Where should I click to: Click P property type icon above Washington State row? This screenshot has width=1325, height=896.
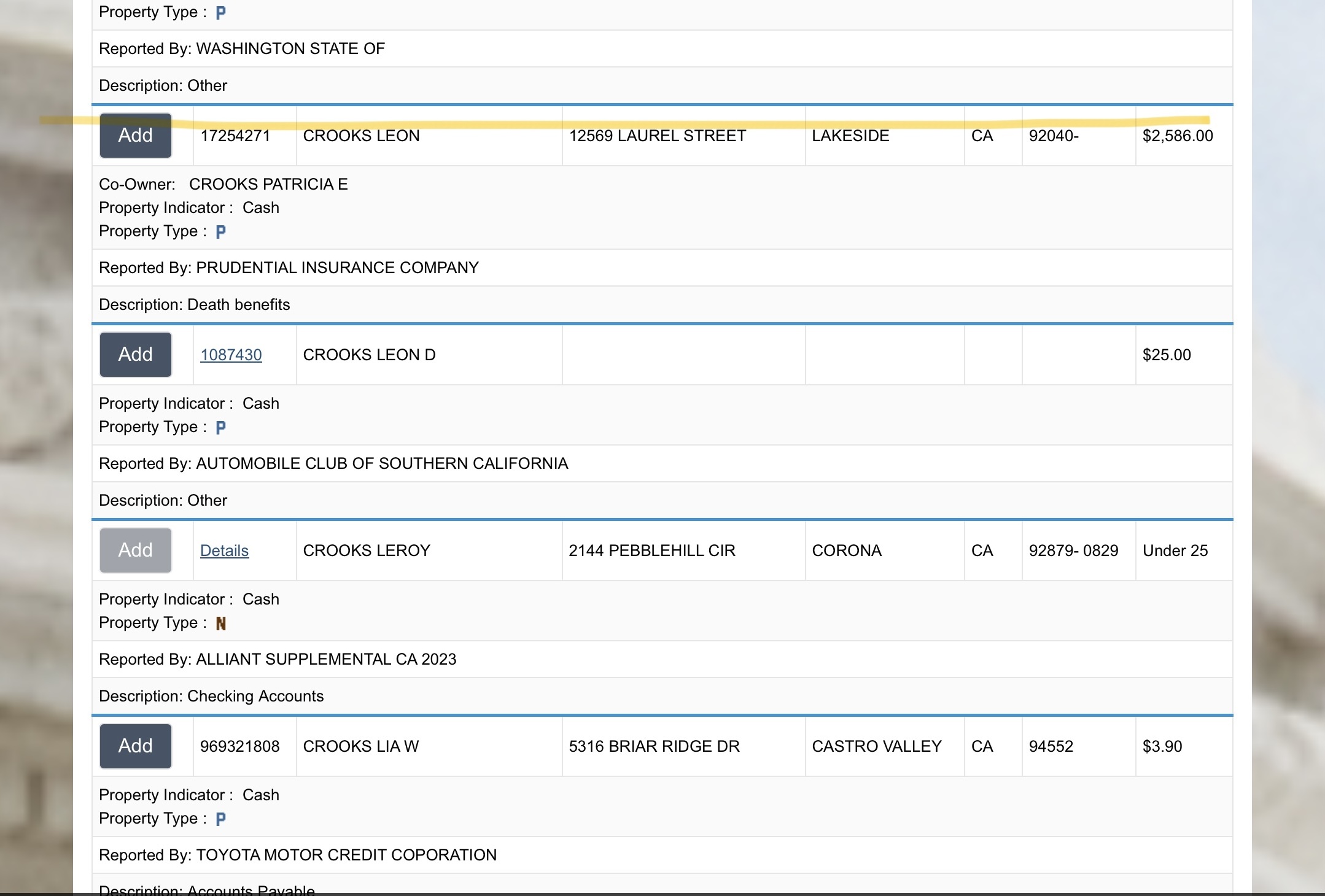(x=221, y=13)
